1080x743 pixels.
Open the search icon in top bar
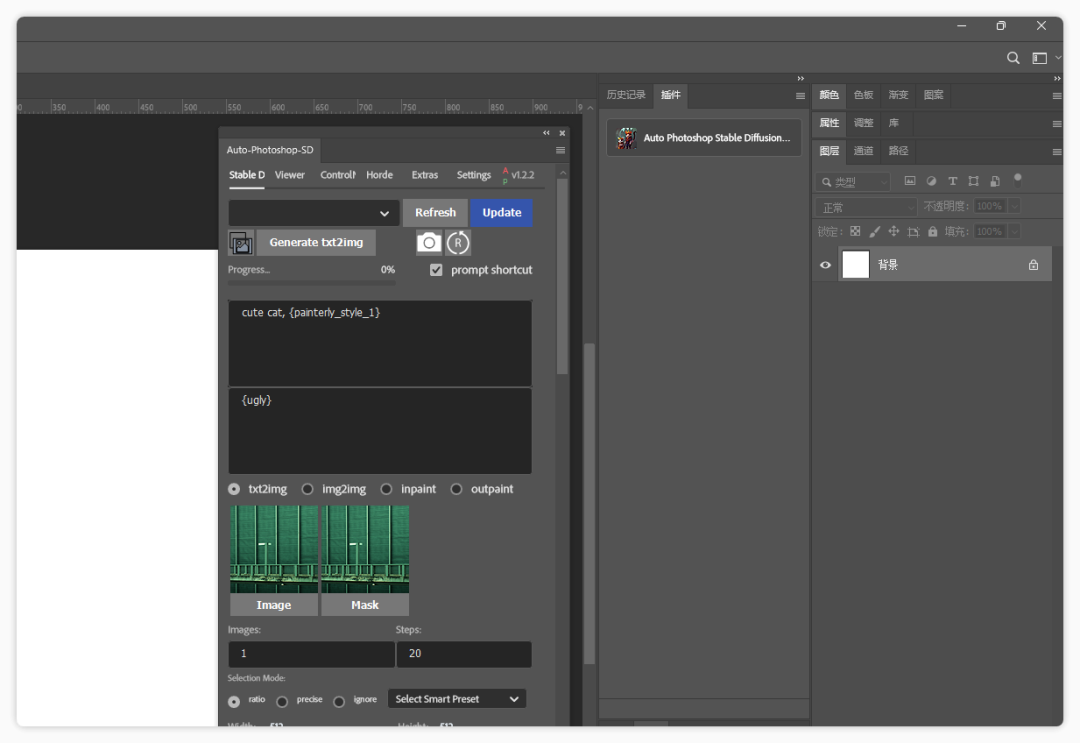pos(1013,58)
